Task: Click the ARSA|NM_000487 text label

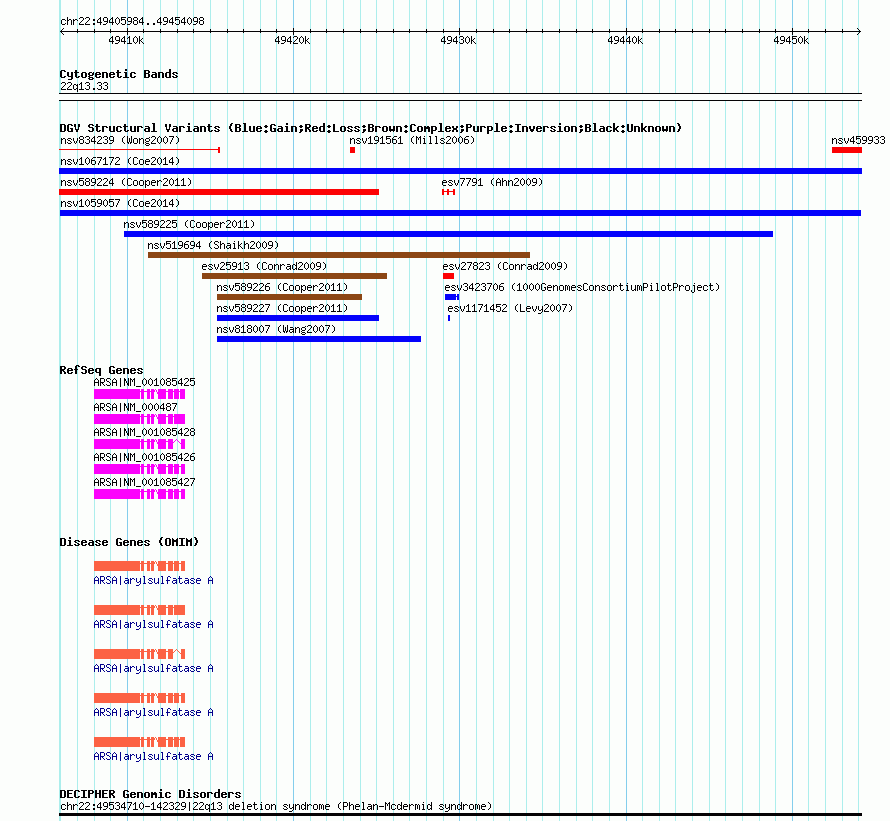Action: (135, 407)
